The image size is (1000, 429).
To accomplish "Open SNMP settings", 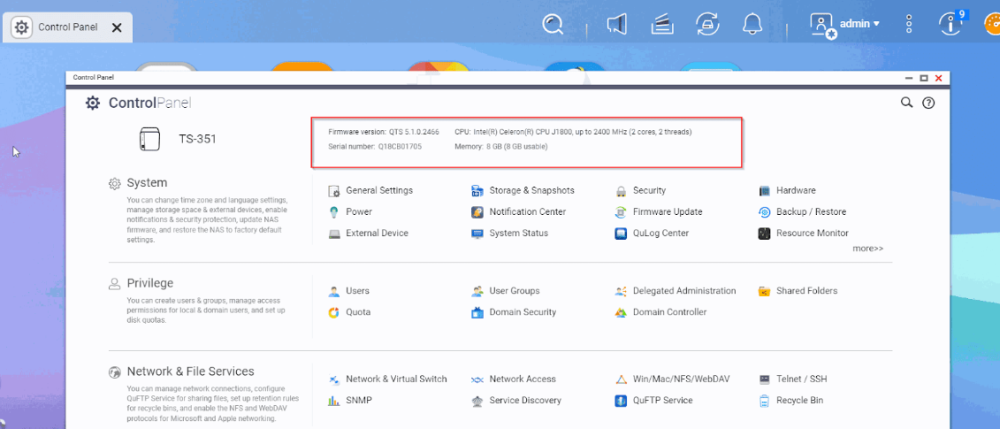I will point(350,400).
